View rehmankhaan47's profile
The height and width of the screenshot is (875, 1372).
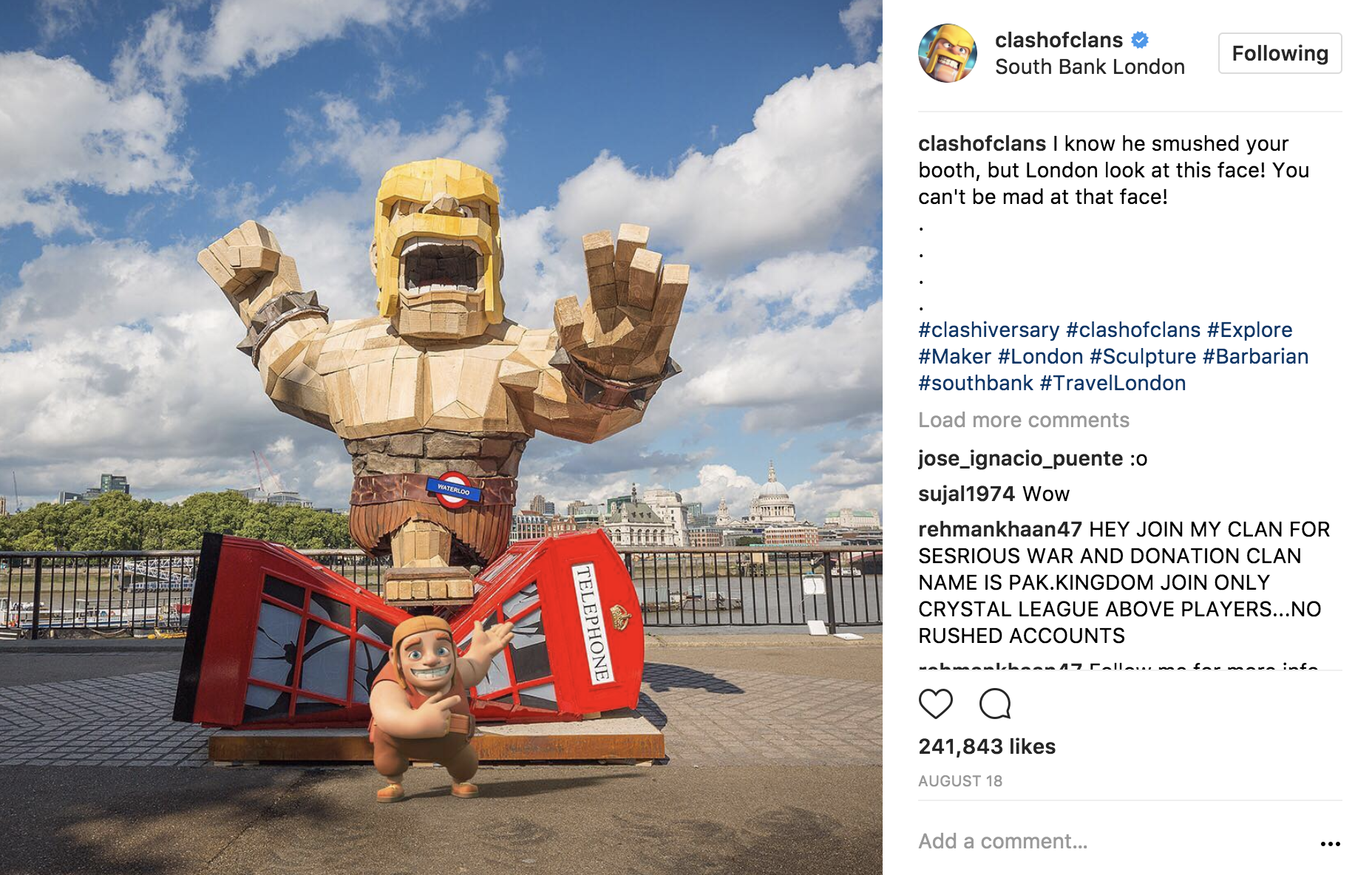tap(999, 529)
